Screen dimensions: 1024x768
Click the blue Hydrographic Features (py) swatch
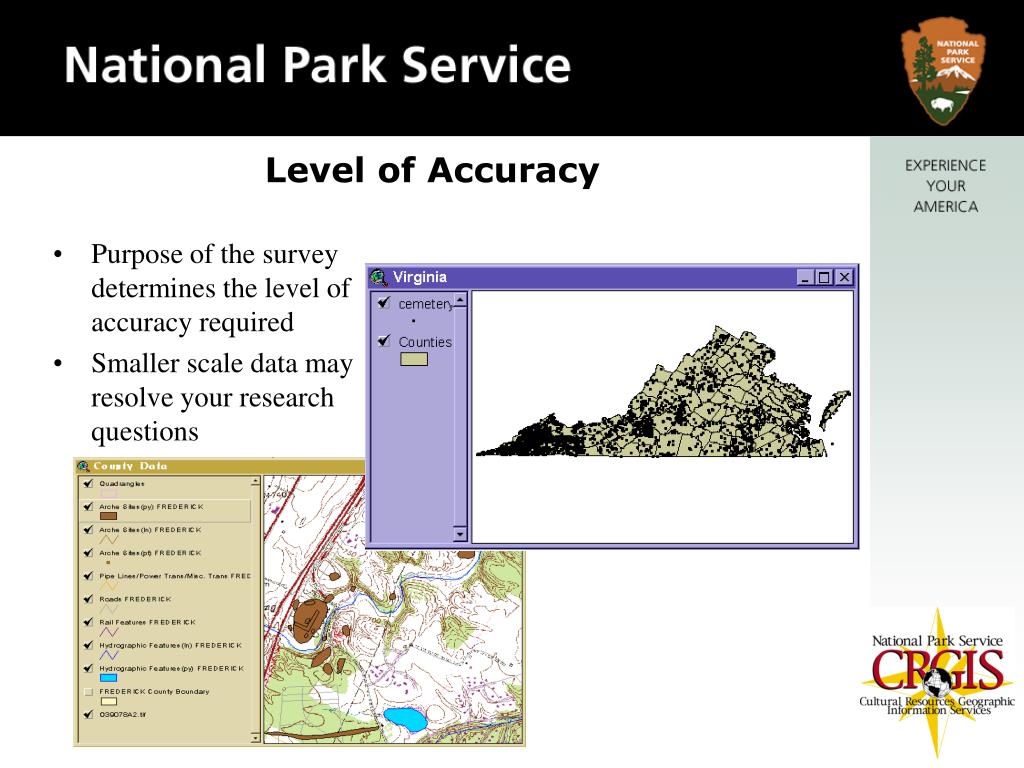[x=108, y=678]
